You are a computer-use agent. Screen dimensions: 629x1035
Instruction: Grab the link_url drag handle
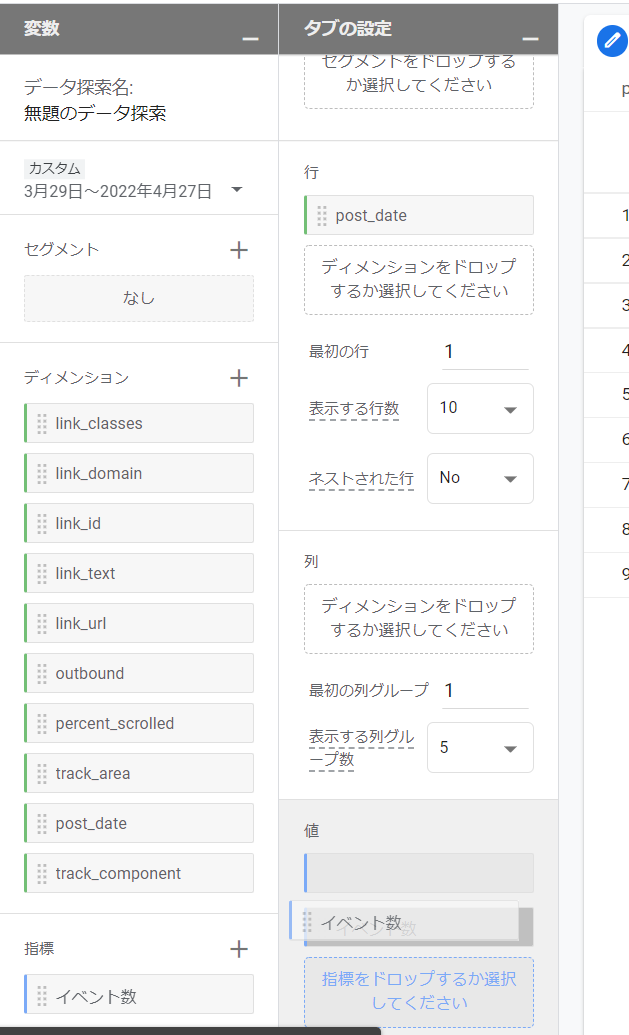click(42, 624)
